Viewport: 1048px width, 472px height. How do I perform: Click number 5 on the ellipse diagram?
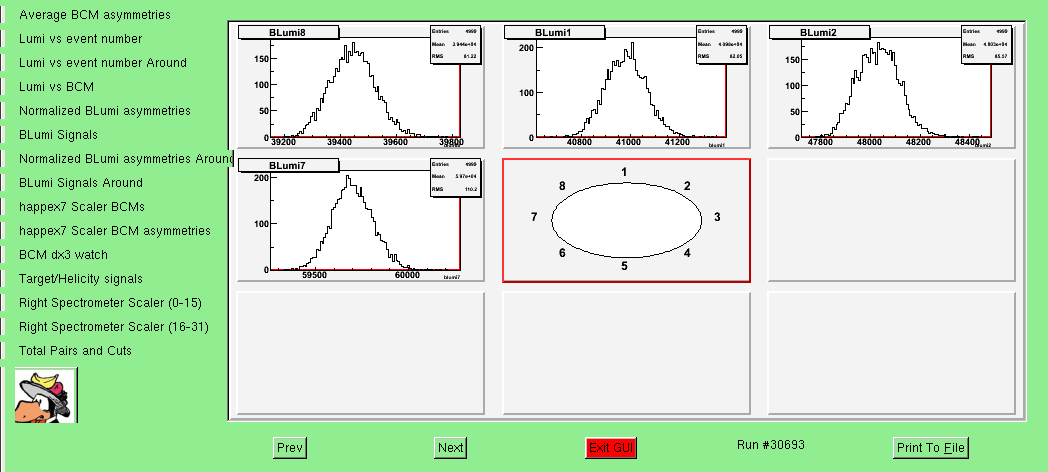(624, 266)
